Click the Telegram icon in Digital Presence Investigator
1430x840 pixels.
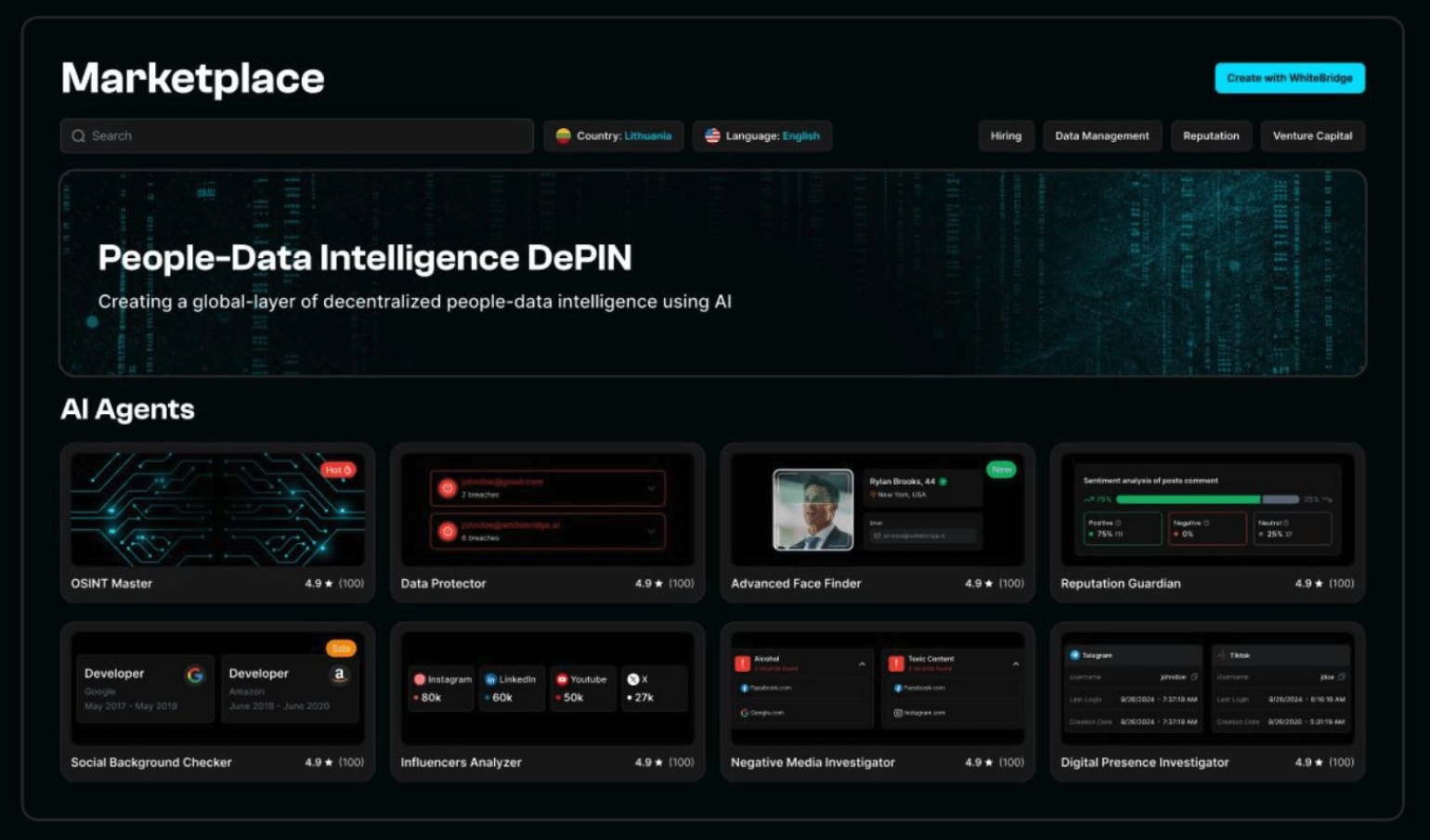click(x=1075, y=655)
